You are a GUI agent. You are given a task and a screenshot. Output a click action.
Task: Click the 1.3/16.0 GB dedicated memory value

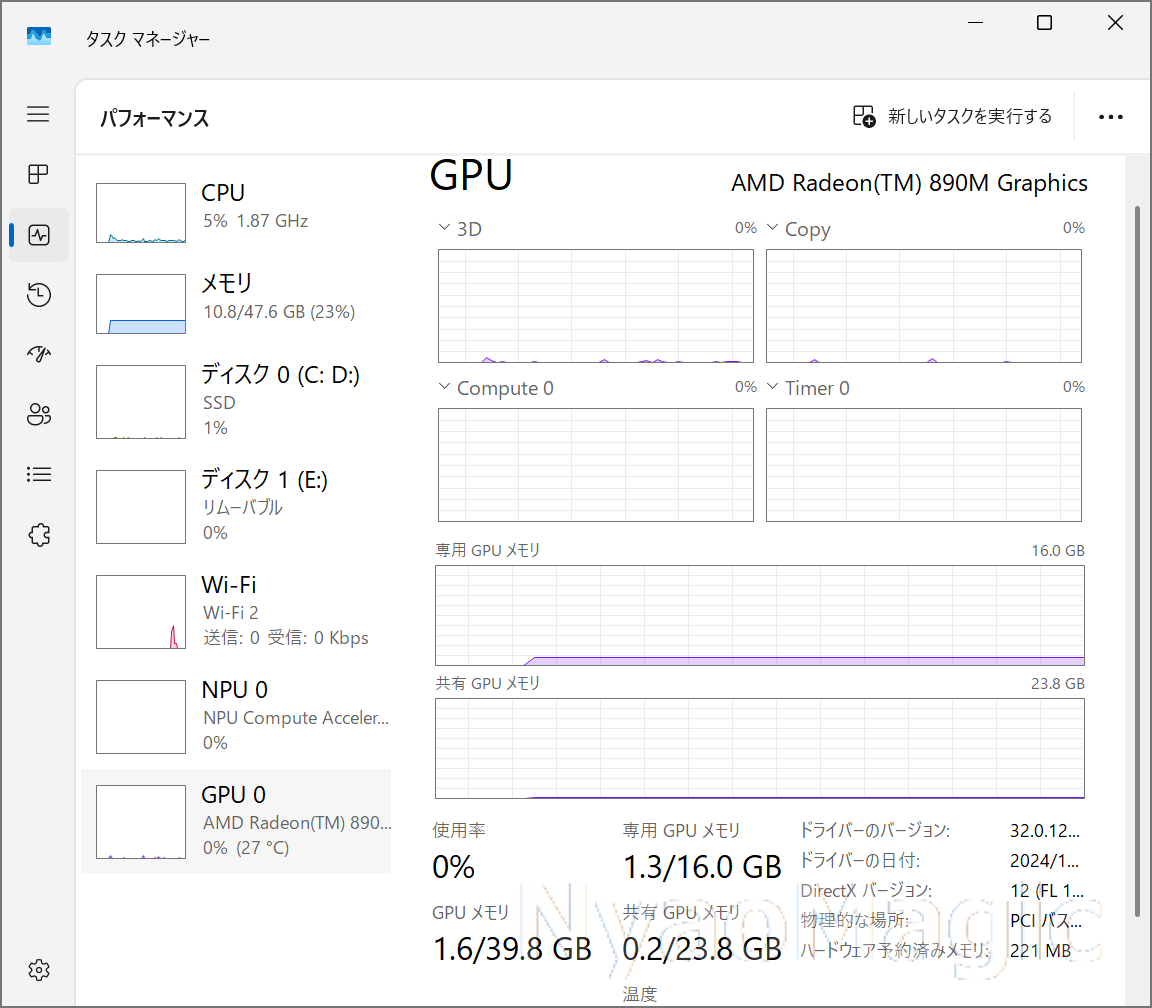click(702, 868)
